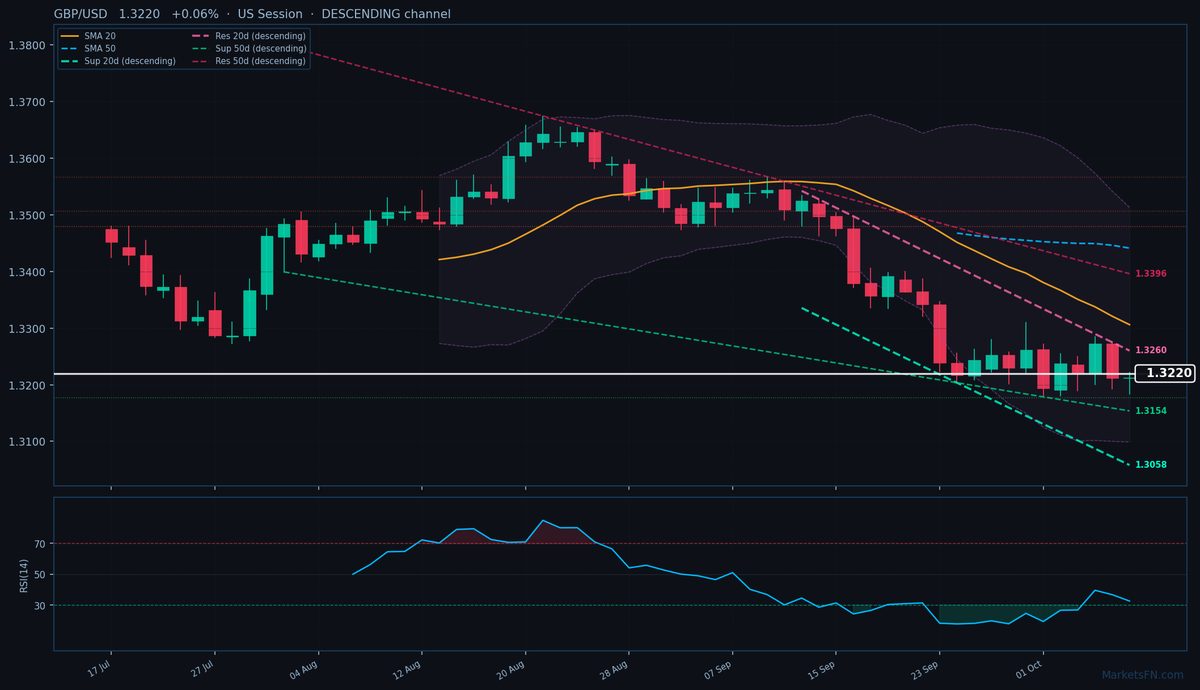The height and width of the screenshot is (690, 1200).
Task: Select the 1.3260 resistance 20d price tag
Action: pos(1151,351)
